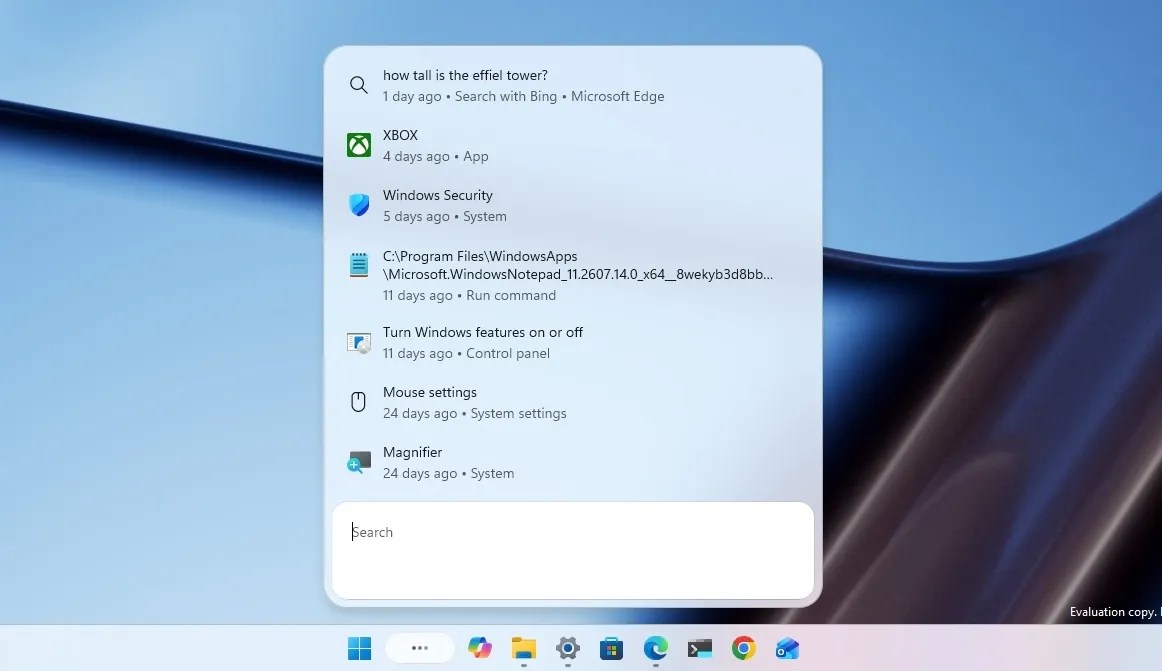Screen dimensions: 1162x671
Task: Click '11 days ago • Run command' subtitle
Action: point(469,295)
